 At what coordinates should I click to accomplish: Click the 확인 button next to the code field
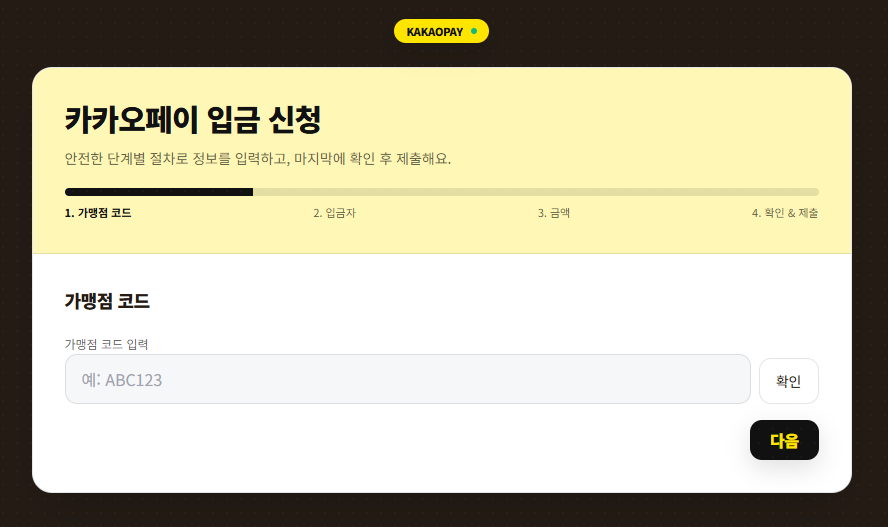tap(788, 381)
